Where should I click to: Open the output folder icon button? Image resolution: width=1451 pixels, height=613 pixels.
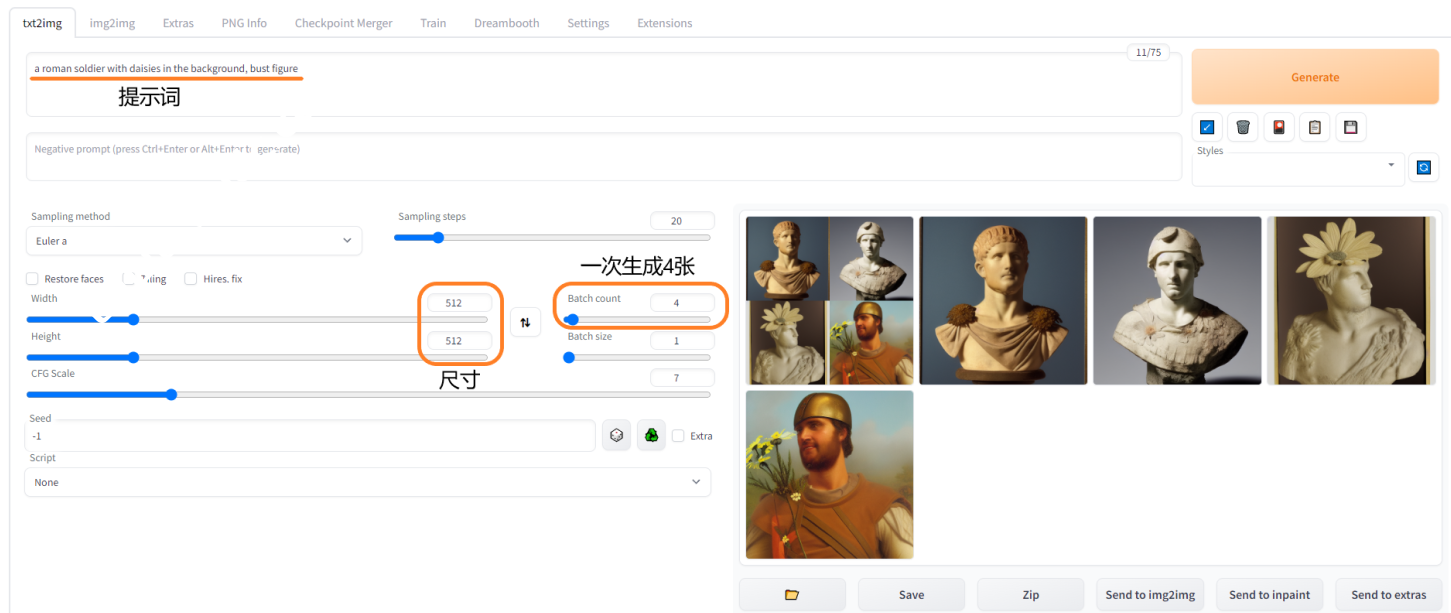792,595
